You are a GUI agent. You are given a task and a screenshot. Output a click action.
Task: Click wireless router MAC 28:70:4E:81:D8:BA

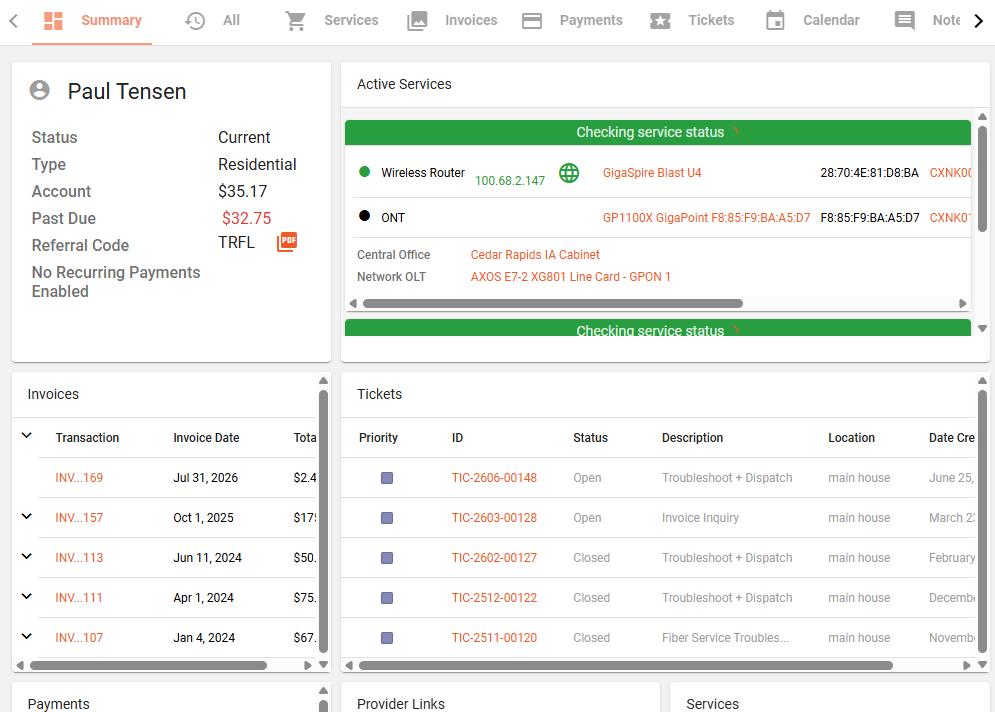869,173
